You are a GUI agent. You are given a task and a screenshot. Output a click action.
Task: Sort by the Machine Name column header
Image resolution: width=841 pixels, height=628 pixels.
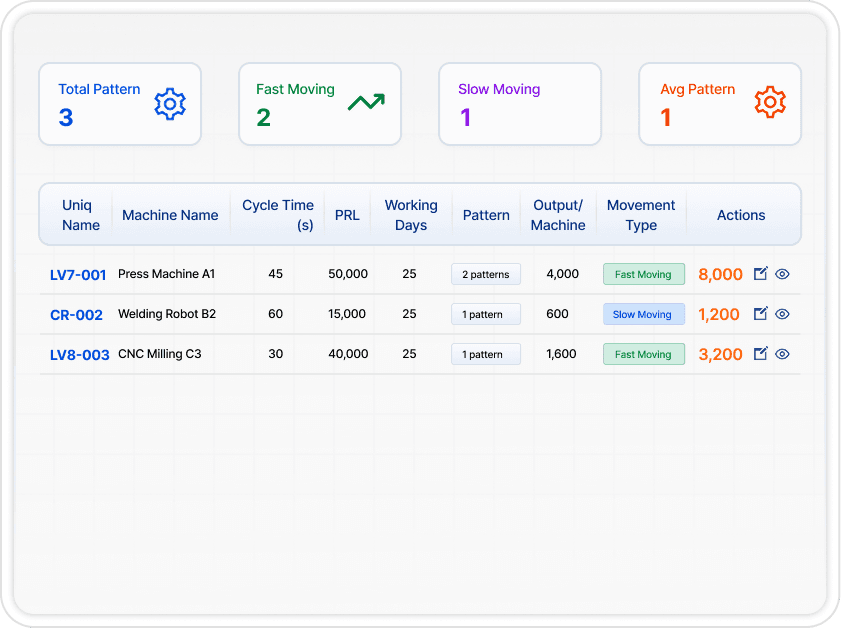170,215
